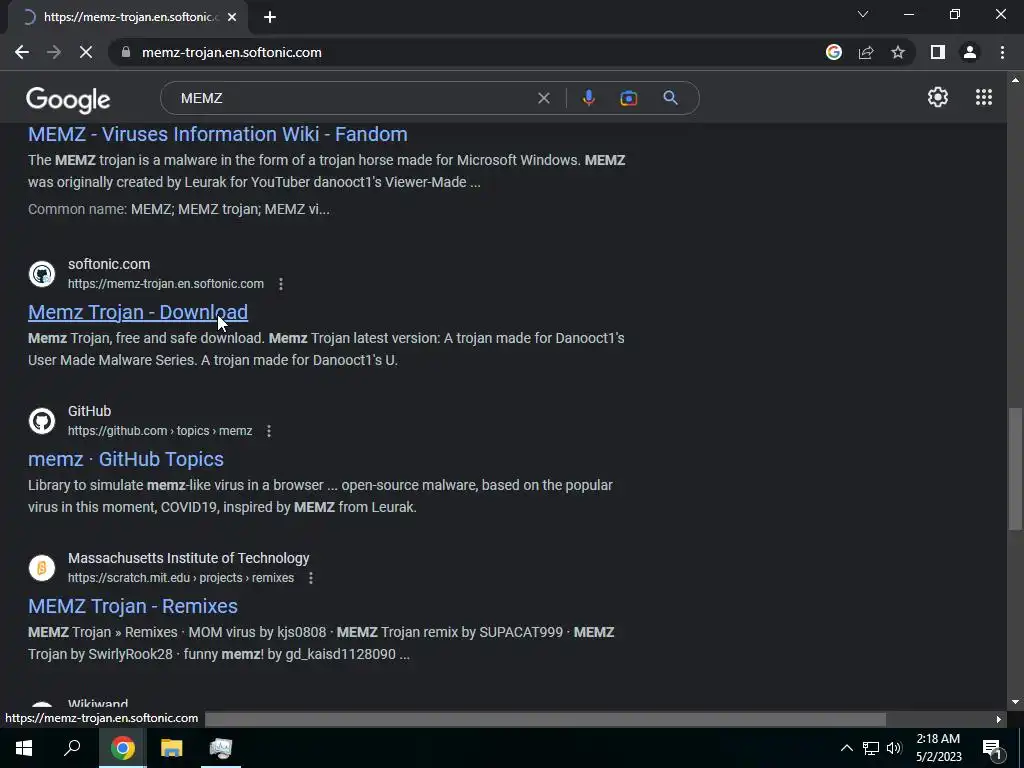
Task: Click the scroll up arrow
Action: coord(1015,80)
